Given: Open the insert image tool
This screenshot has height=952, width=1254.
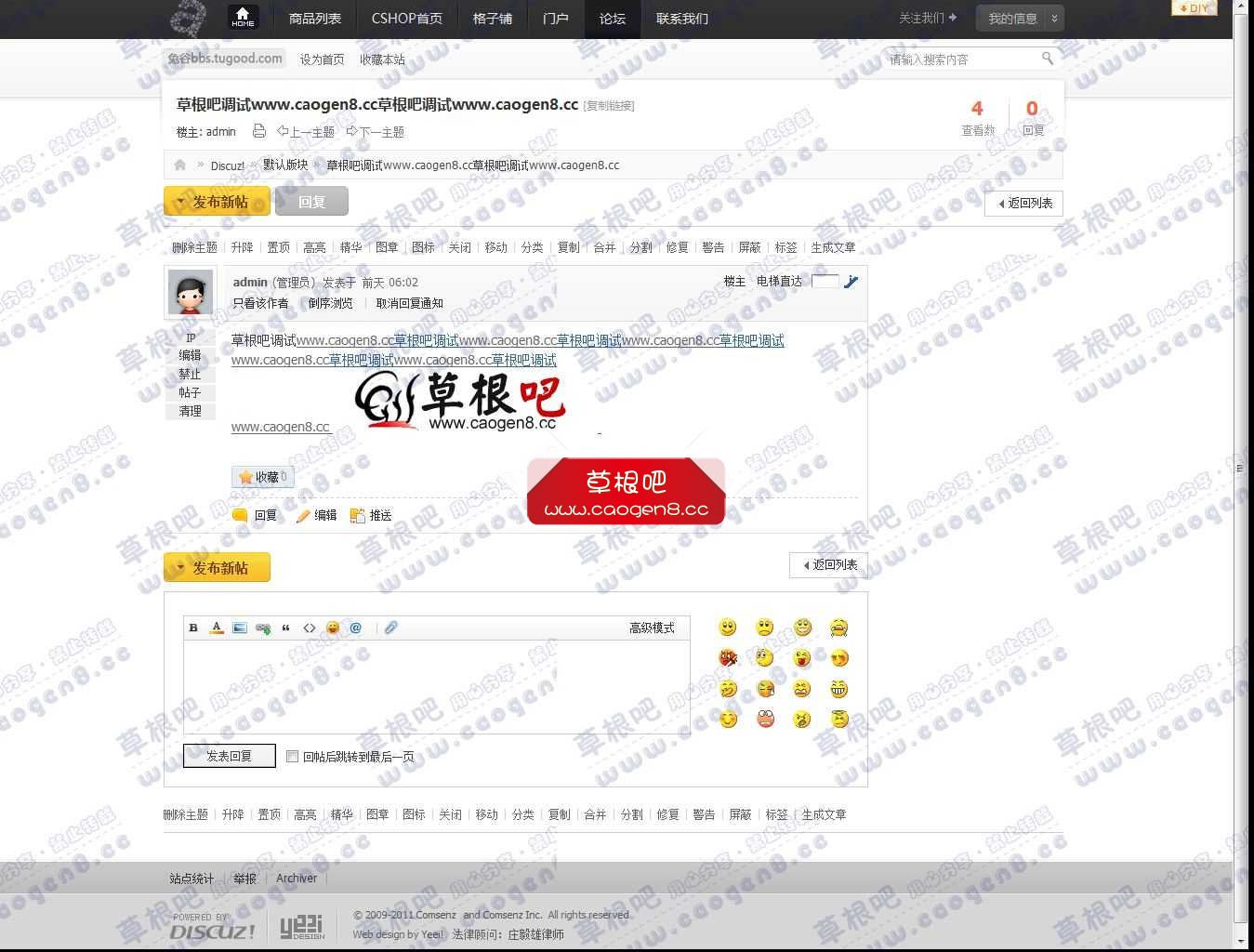Looking at the screenshot, I should pos(239,628).
